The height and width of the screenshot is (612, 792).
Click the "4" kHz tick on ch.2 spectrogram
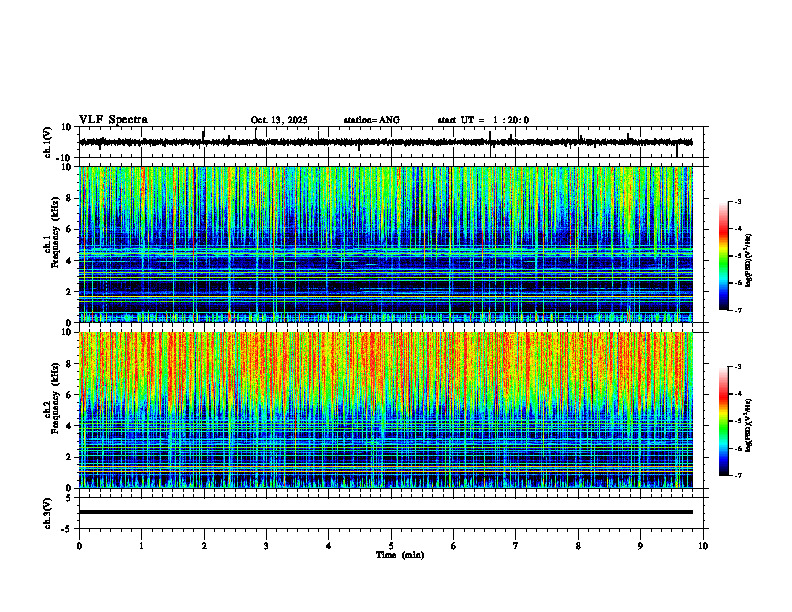point(69,426)
